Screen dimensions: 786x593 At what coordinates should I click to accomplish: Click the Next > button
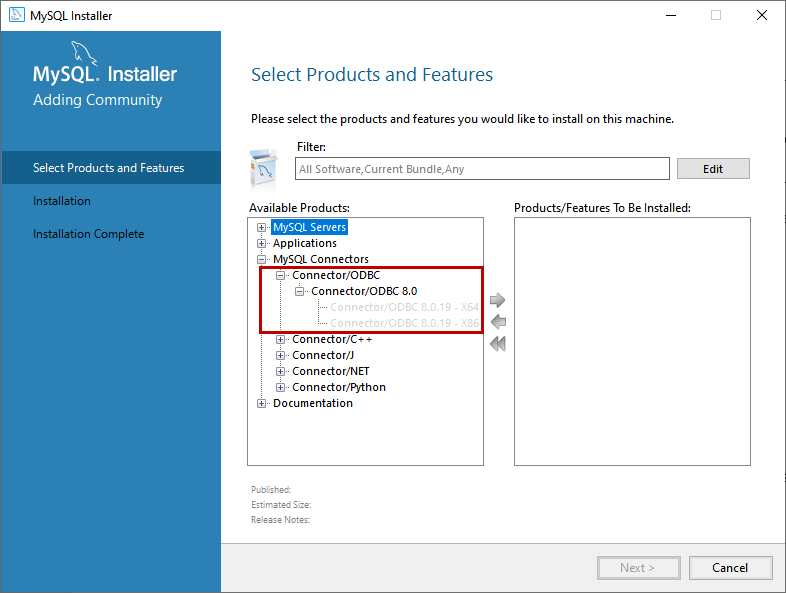[x=638, y=568]
